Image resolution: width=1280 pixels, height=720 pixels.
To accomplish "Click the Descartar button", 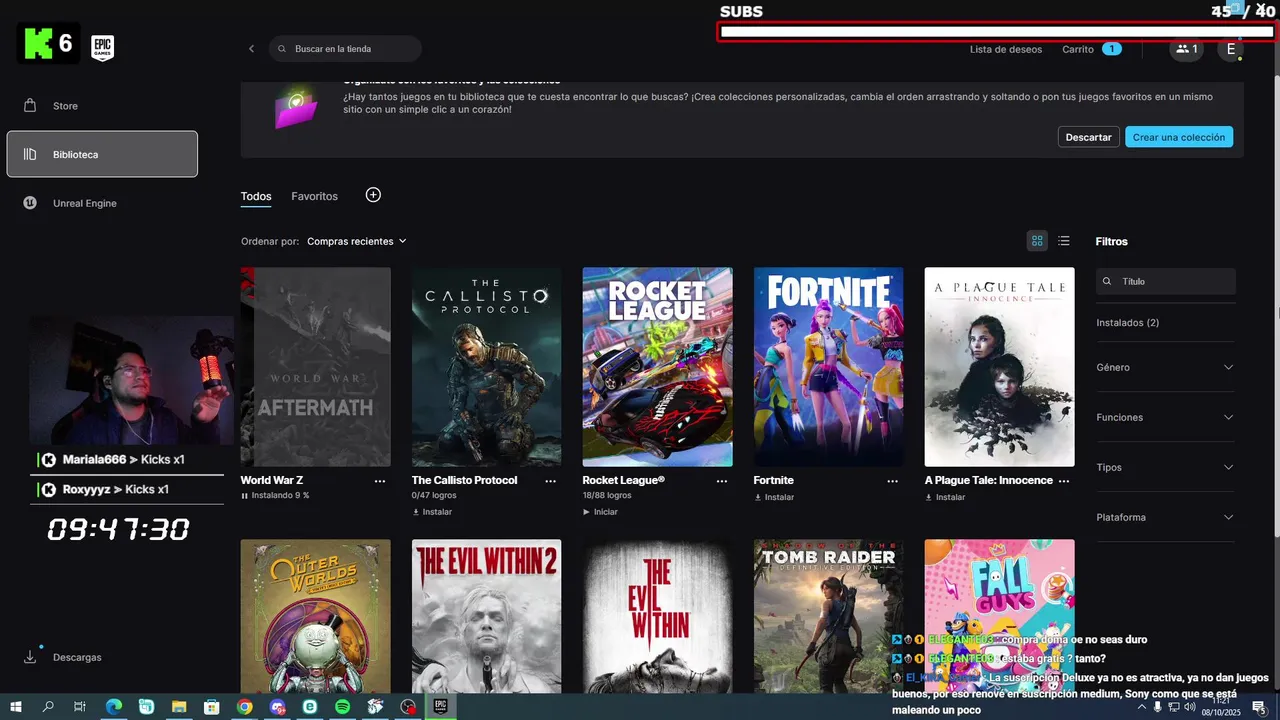I will 1088,137.
